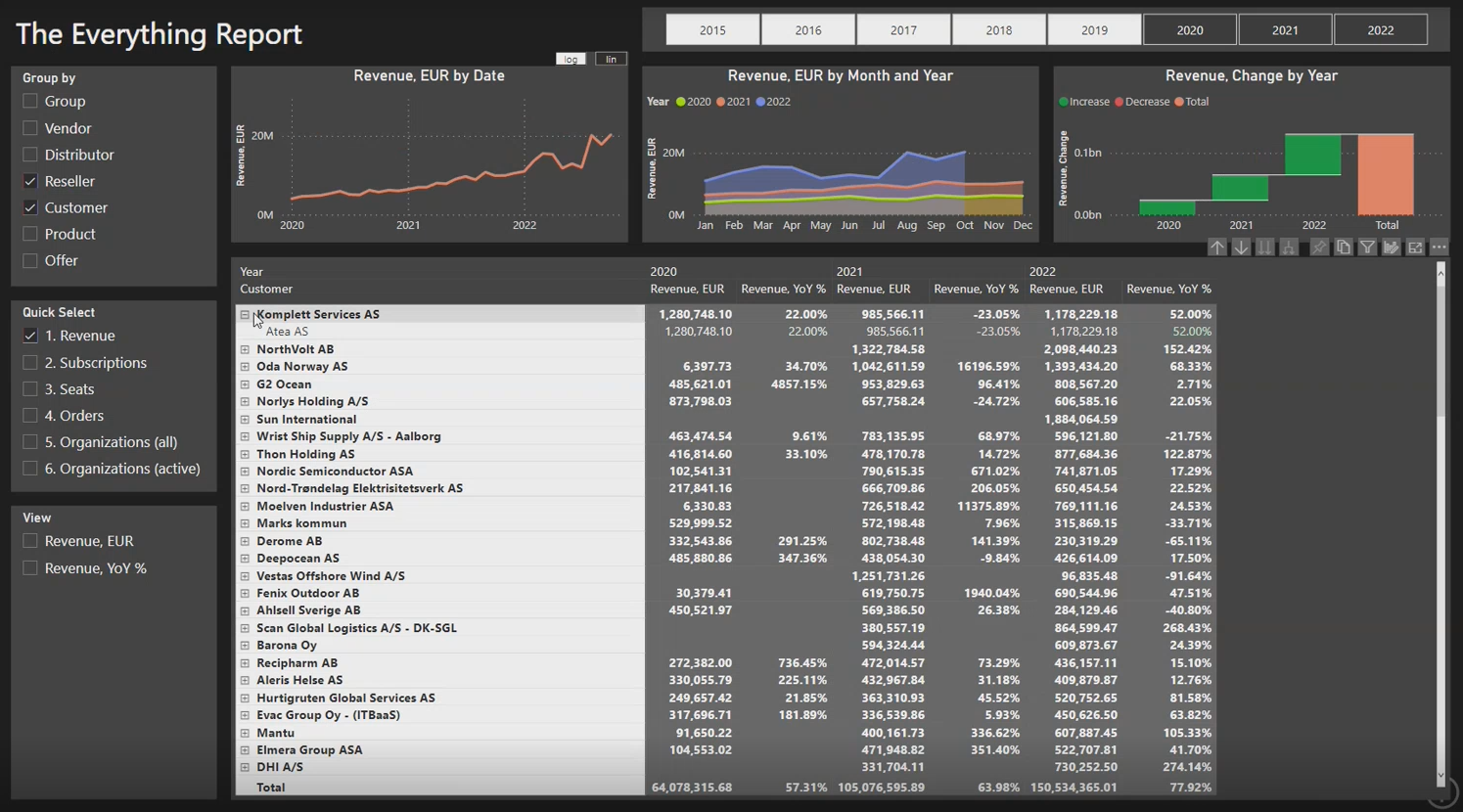Tick the Product checkbox

click(30, 234)
